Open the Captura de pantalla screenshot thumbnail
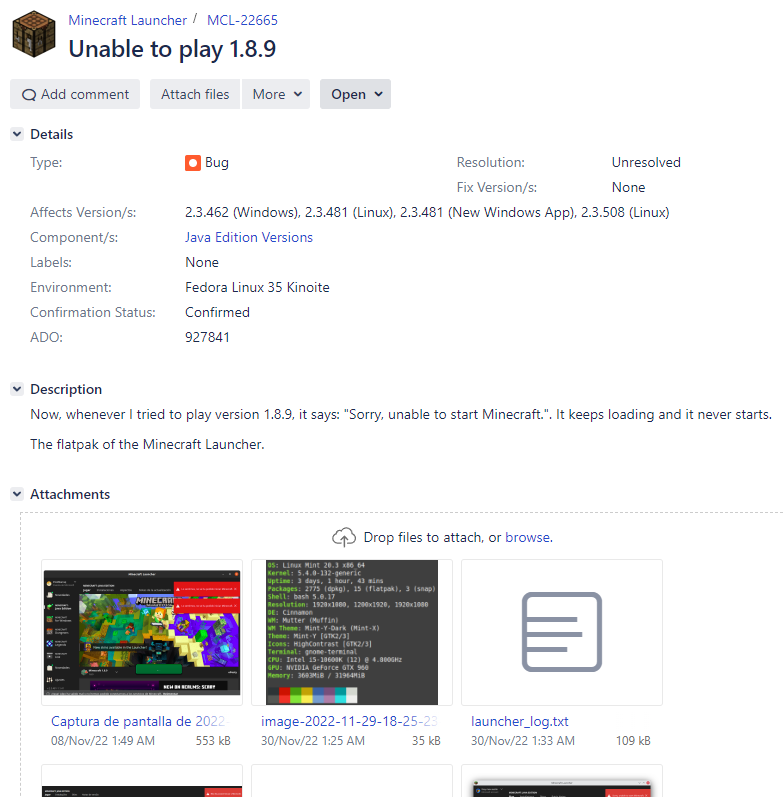783x797 pixels. coord(142,632)
